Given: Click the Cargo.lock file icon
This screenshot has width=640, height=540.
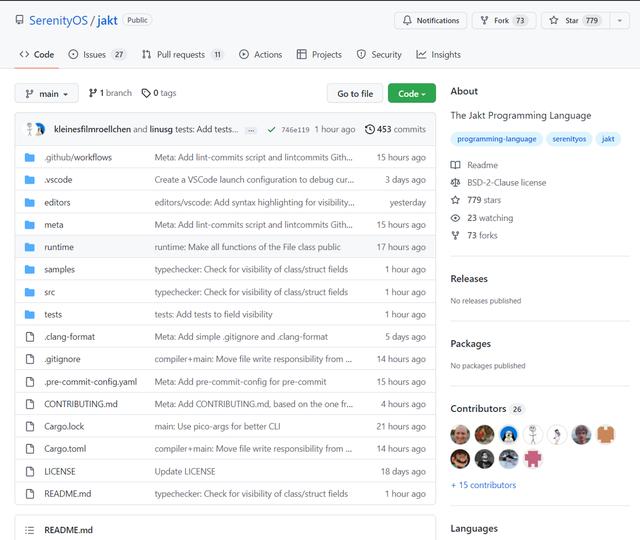Looking at the screenshot, I should (x=30, y=427).
